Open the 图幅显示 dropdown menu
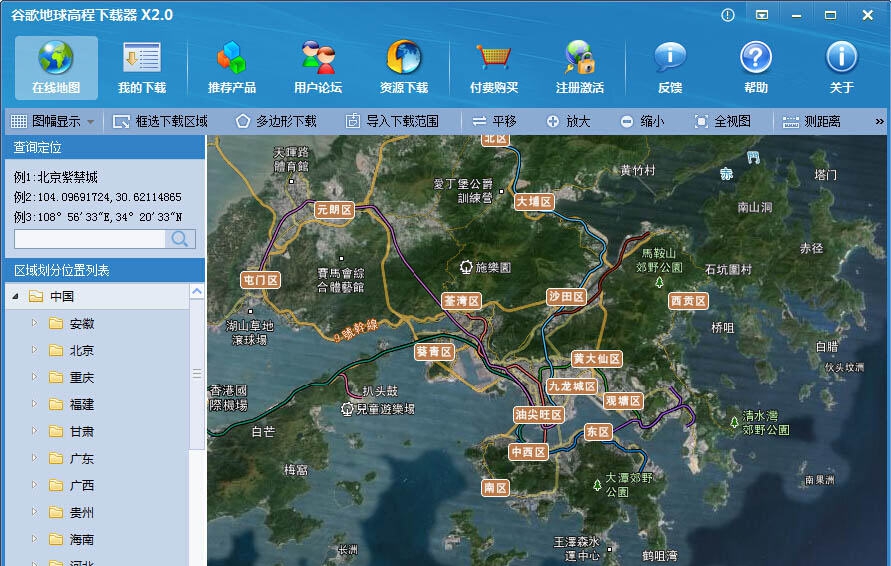Screen dimensions: 891x566 pos(53,121)
